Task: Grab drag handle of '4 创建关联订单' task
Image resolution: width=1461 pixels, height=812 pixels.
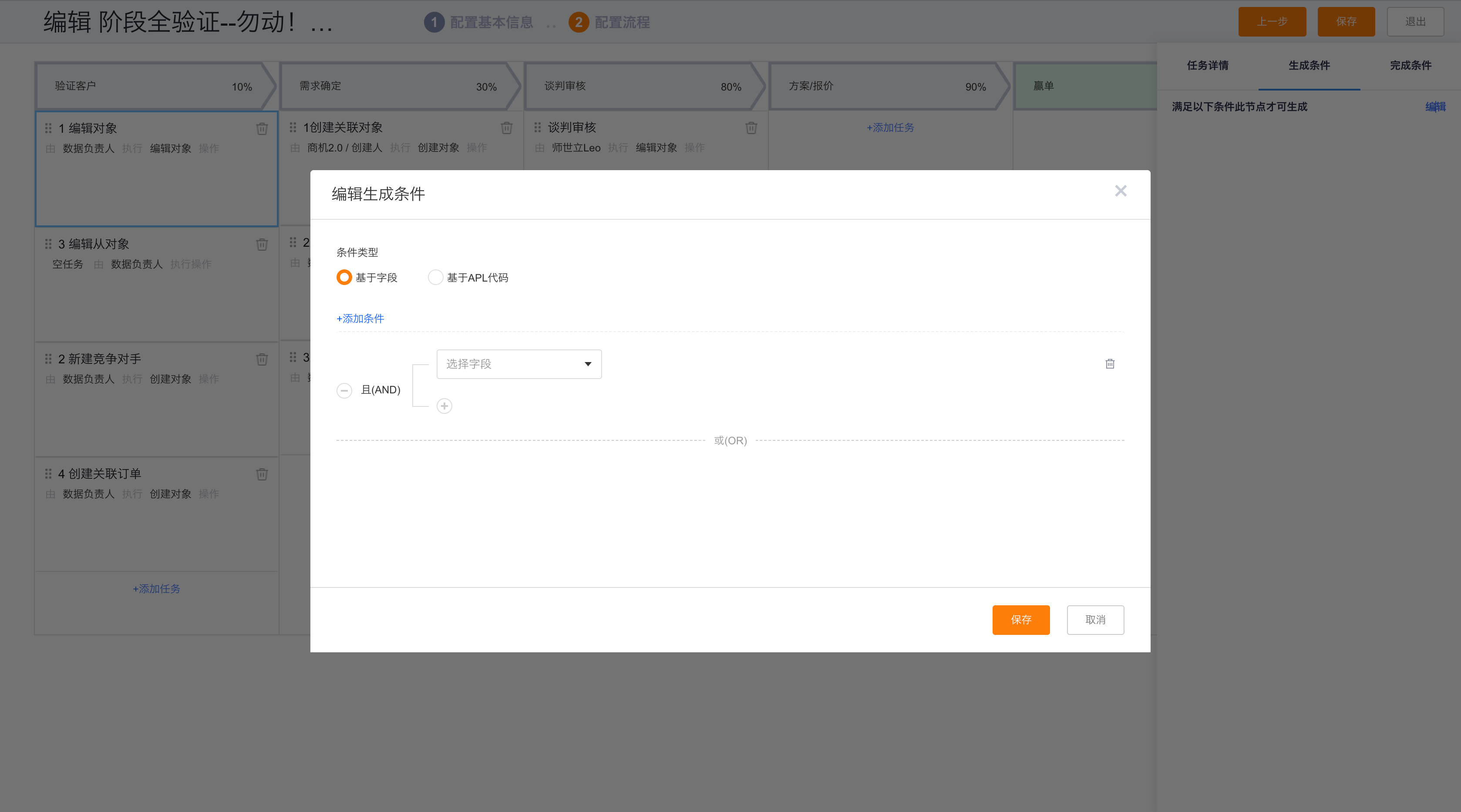Action: tap(48, 473)
